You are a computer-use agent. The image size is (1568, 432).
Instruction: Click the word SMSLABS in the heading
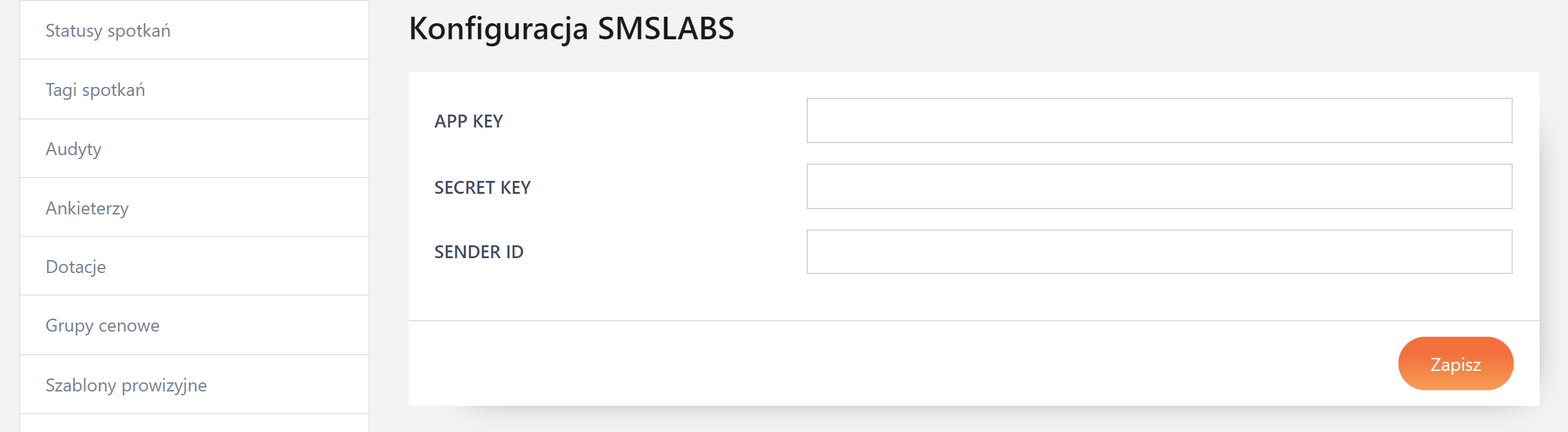(x=665, y=29)
